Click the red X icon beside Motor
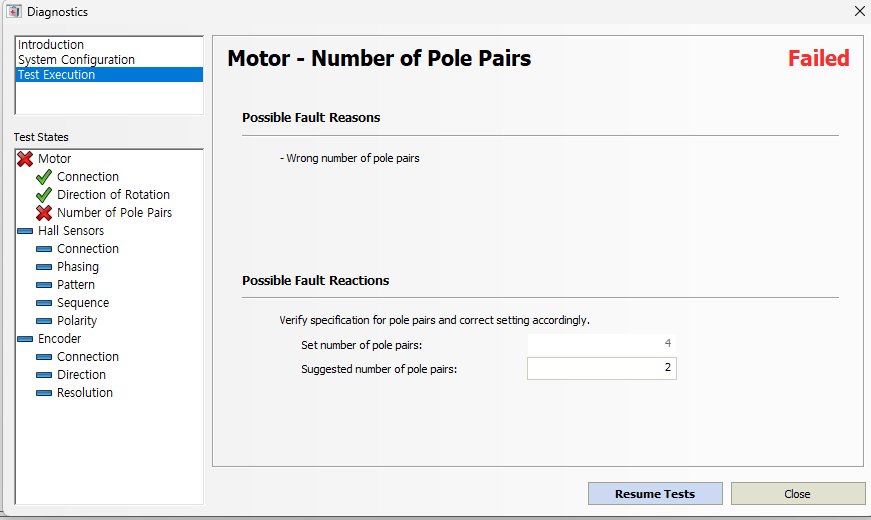Viewport: 871px width, 520px height. (x=25, y=159)
